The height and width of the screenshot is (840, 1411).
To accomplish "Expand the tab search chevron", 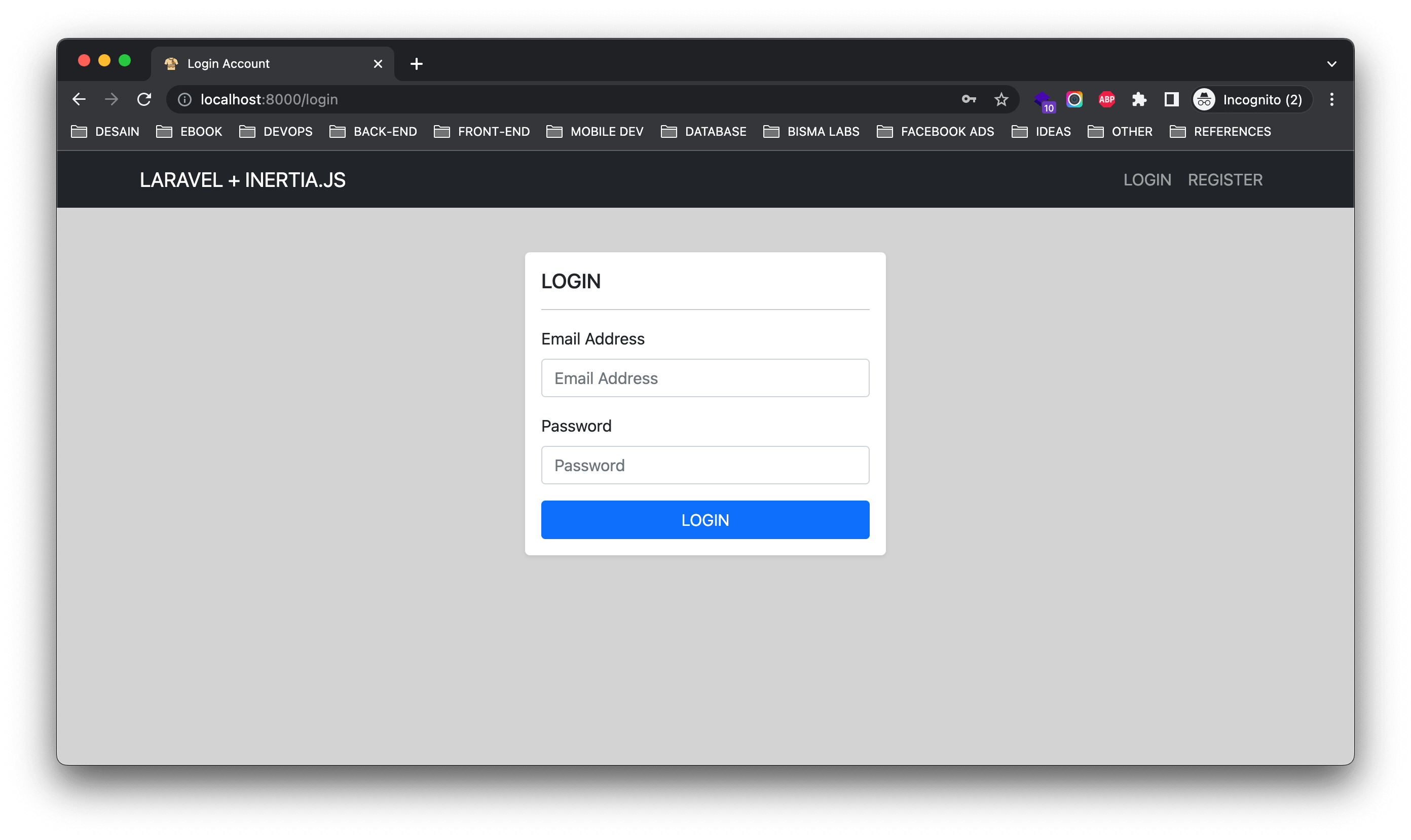I will point(1332,64).
